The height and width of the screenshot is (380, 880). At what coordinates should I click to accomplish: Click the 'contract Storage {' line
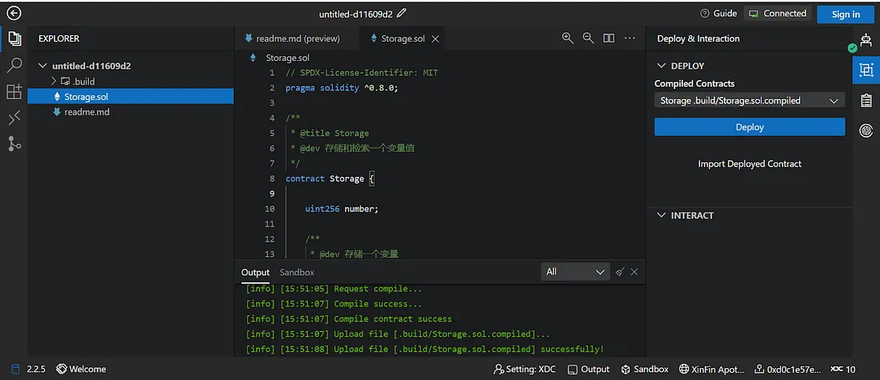(x=329, y=178)
